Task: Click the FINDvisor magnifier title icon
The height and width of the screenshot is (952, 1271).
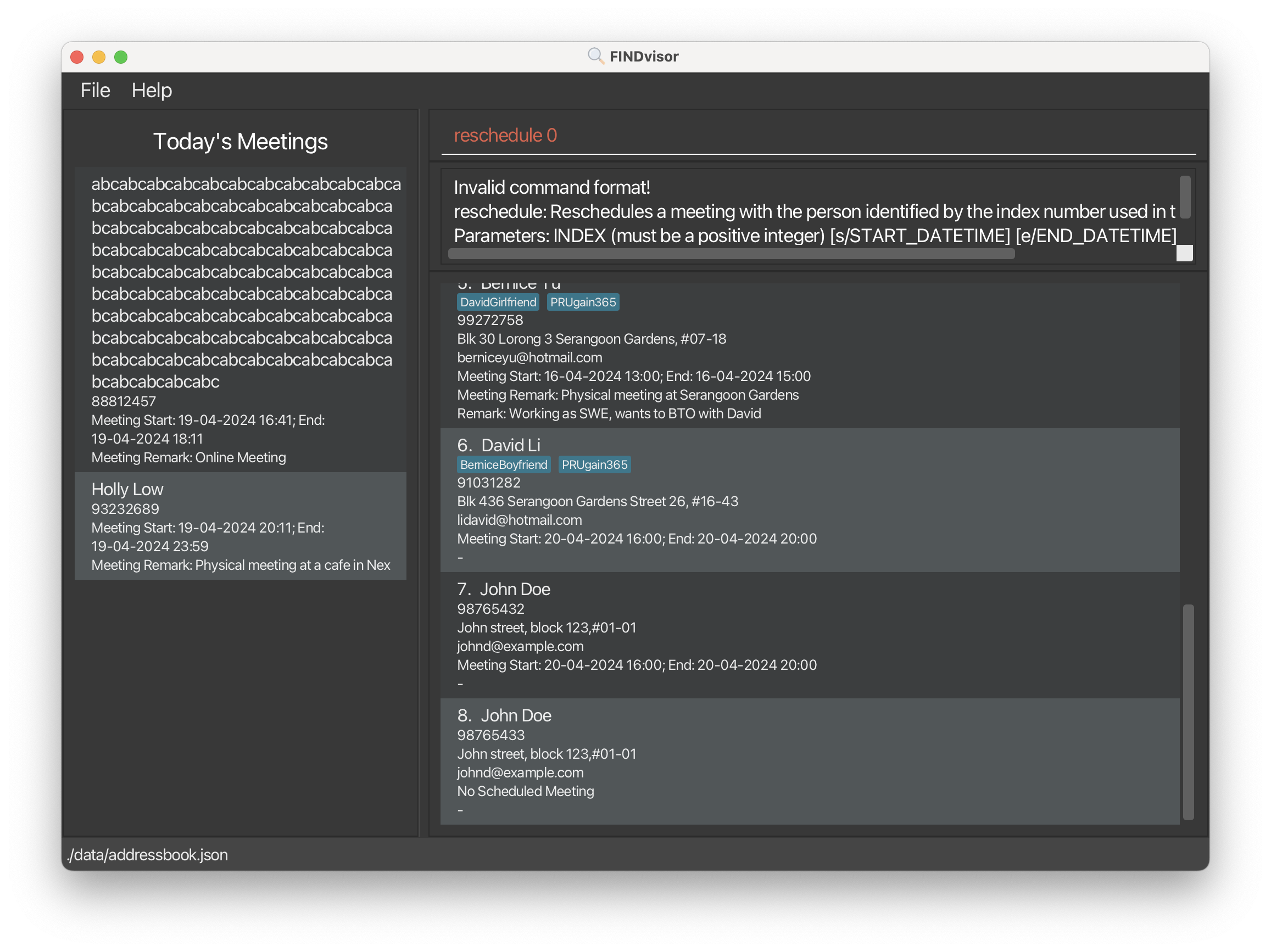Action: pos(595,56)
